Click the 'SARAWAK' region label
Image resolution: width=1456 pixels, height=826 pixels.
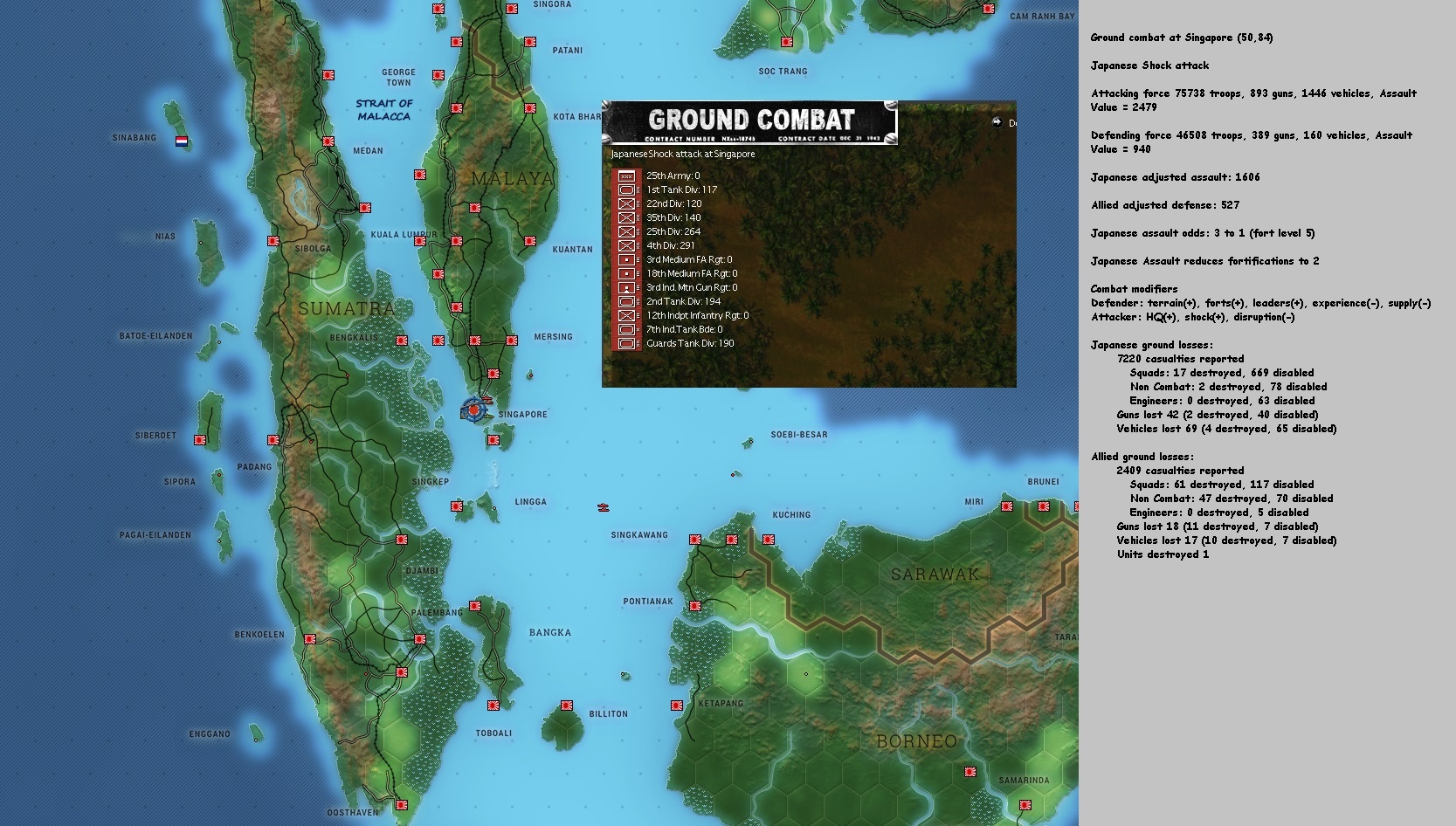pyautogui.click(x=935, y=575)
